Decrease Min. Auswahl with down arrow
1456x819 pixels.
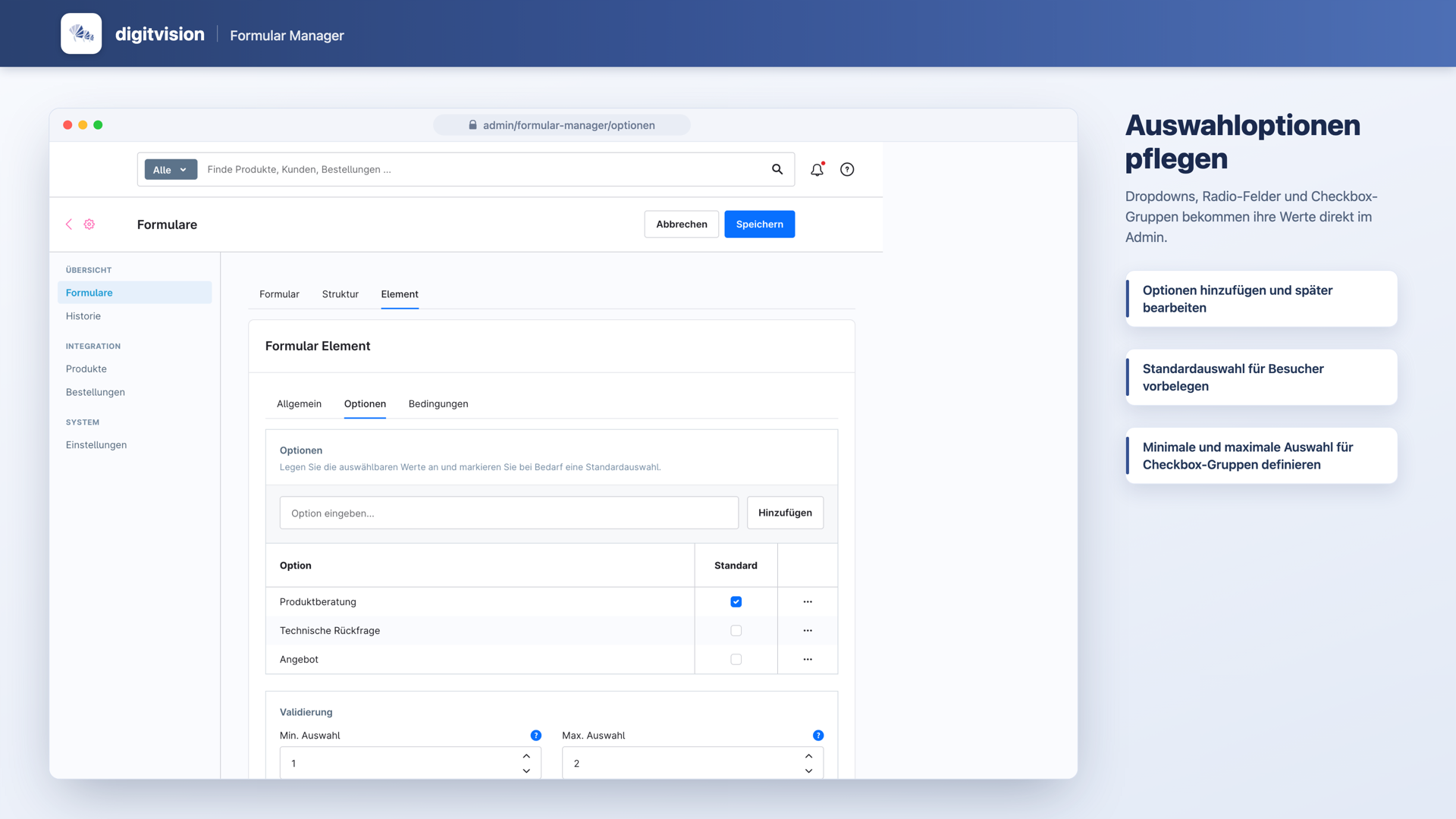coord(526,770)
